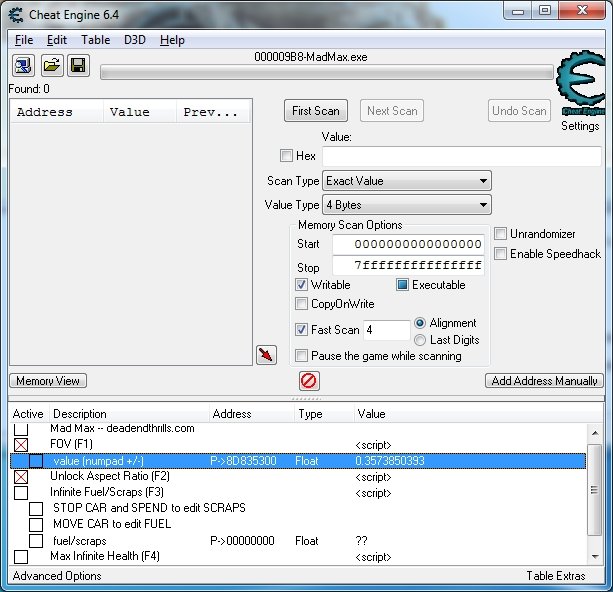Screen dimensions: 613x592
Task: Toggle the Hex checkbox
Action: click(x=286, y=156)
